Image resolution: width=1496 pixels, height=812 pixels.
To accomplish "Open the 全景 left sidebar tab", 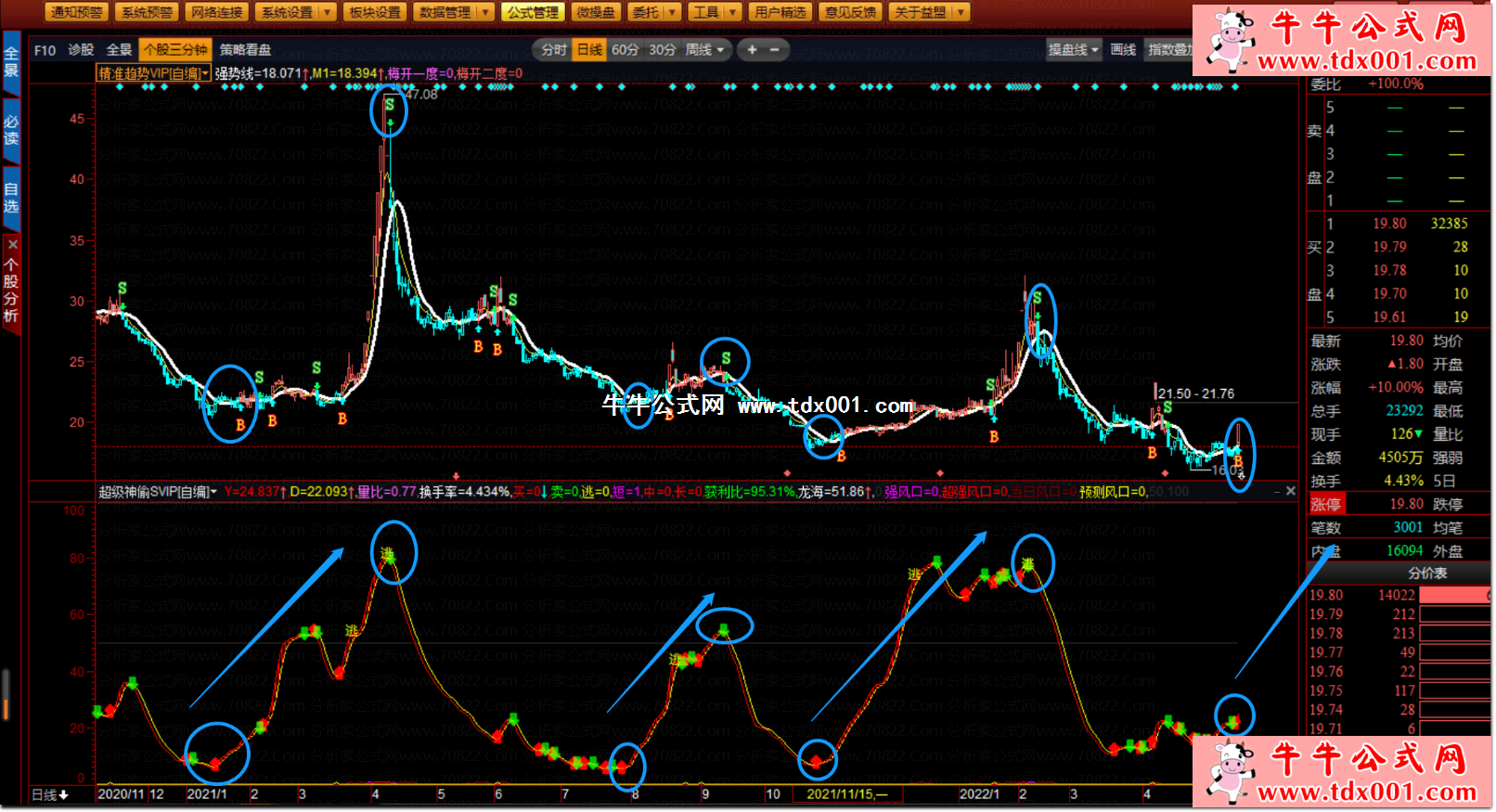I will (11, 61).
